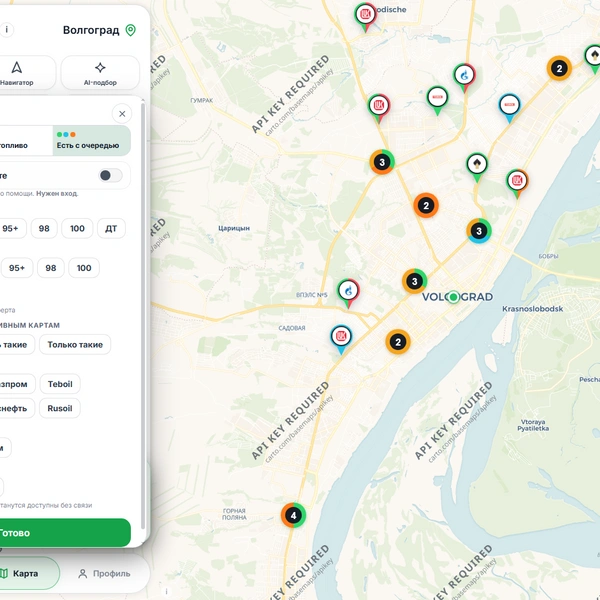This screenshot has width=600, height=600.
Task: Click the "Нужен вход." text
Action: pos(57,194)
